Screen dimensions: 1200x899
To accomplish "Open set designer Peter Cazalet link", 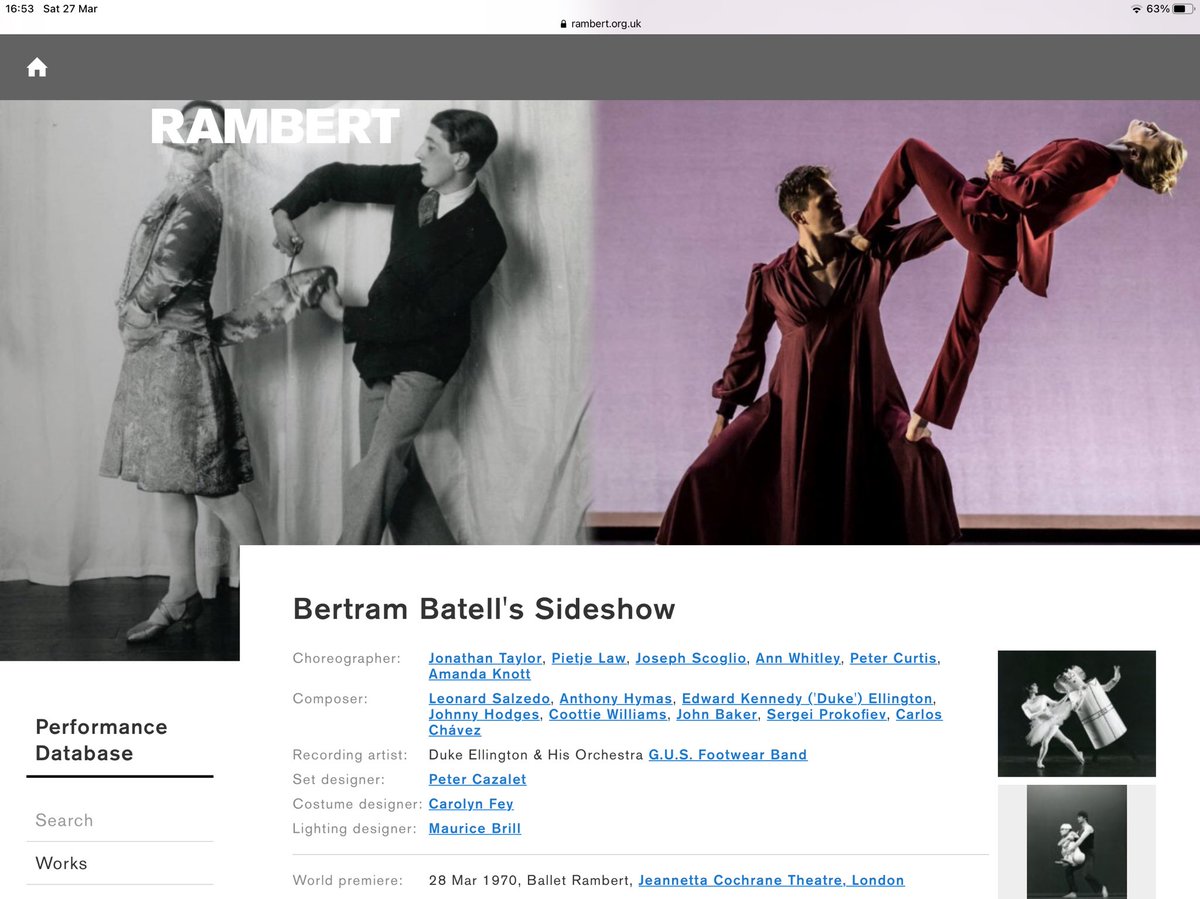I will [477, 780].
